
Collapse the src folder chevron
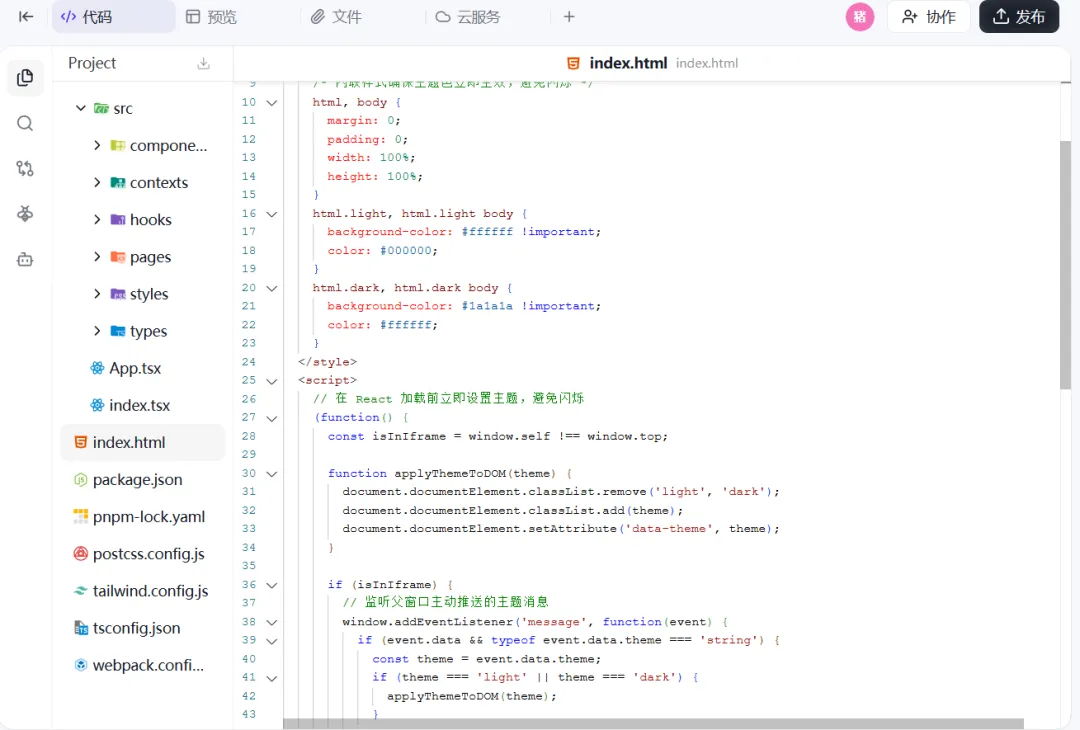pyautogui.click(x=81, y=108)
